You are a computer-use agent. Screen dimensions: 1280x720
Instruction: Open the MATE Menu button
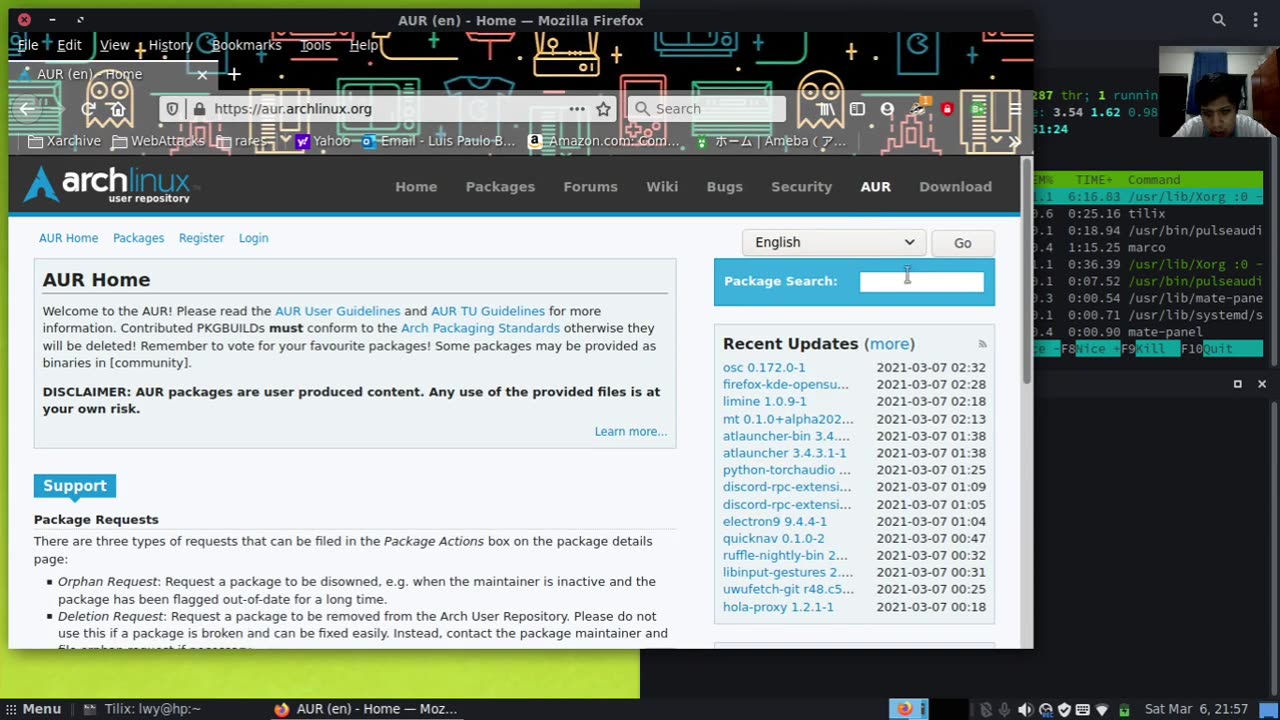pyautogui.click(x=33, y=709)
